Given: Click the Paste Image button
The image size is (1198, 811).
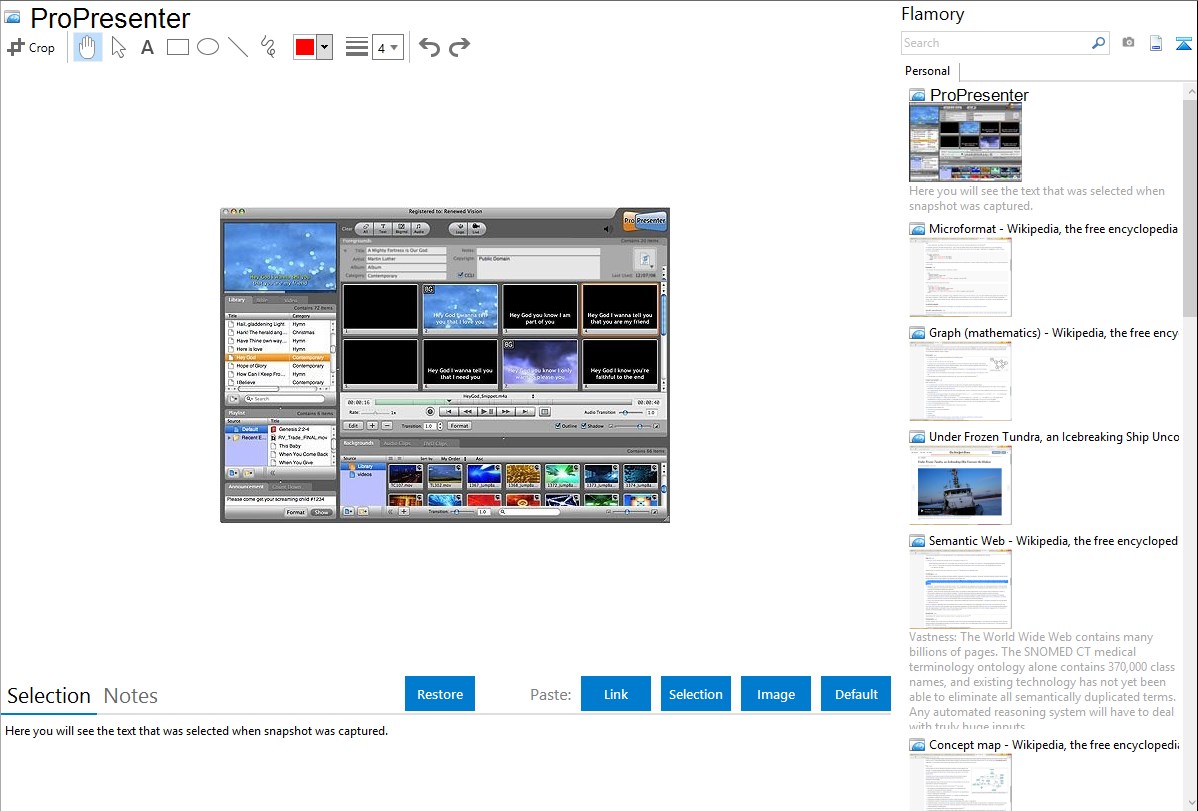Looking at the screenshot, I should point(775,693).
